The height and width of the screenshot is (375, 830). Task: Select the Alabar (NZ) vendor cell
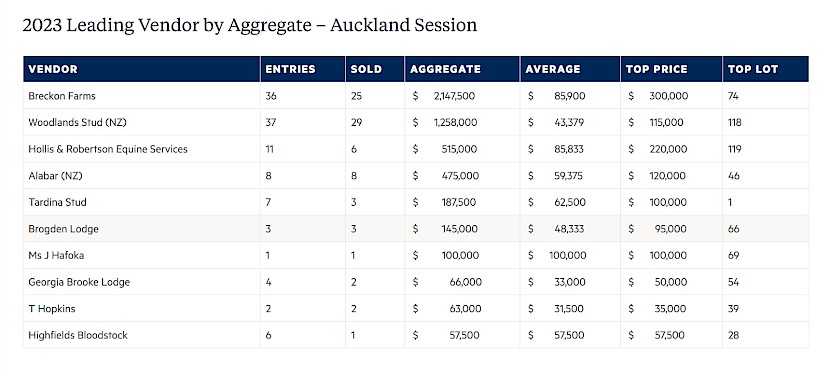(142, 175)
